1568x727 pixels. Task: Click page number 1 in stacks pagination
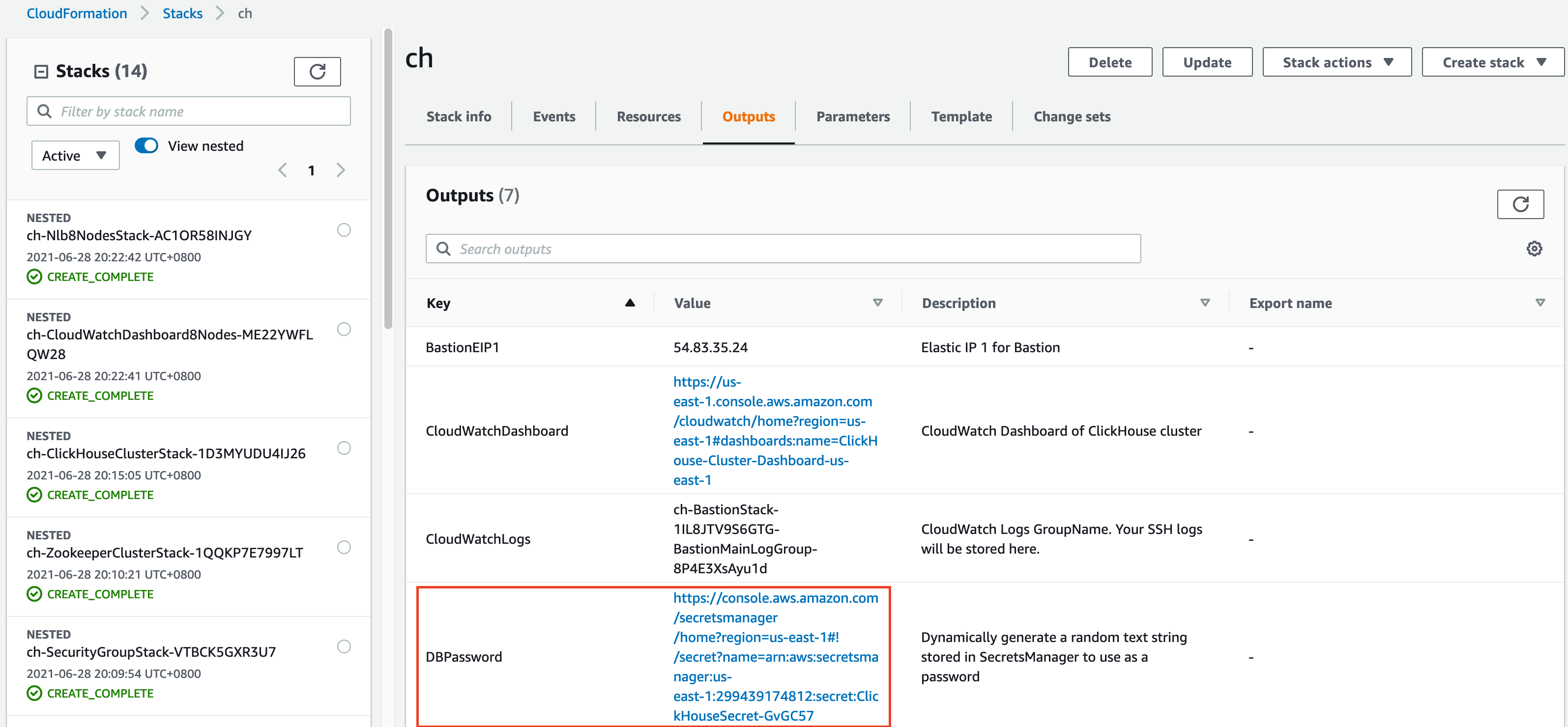(312, 170)
